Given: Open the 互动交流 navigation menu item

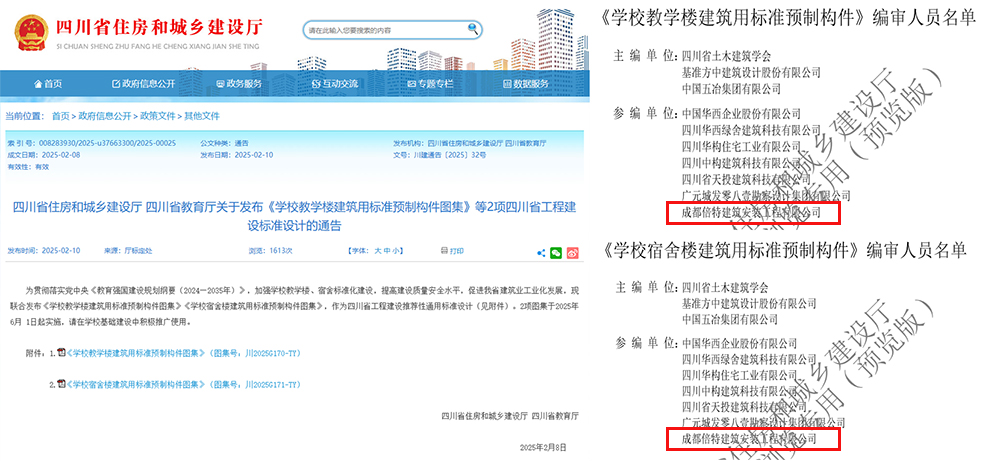Looking at the screenshot, I should pyautogui.click(x=335, y=84).
